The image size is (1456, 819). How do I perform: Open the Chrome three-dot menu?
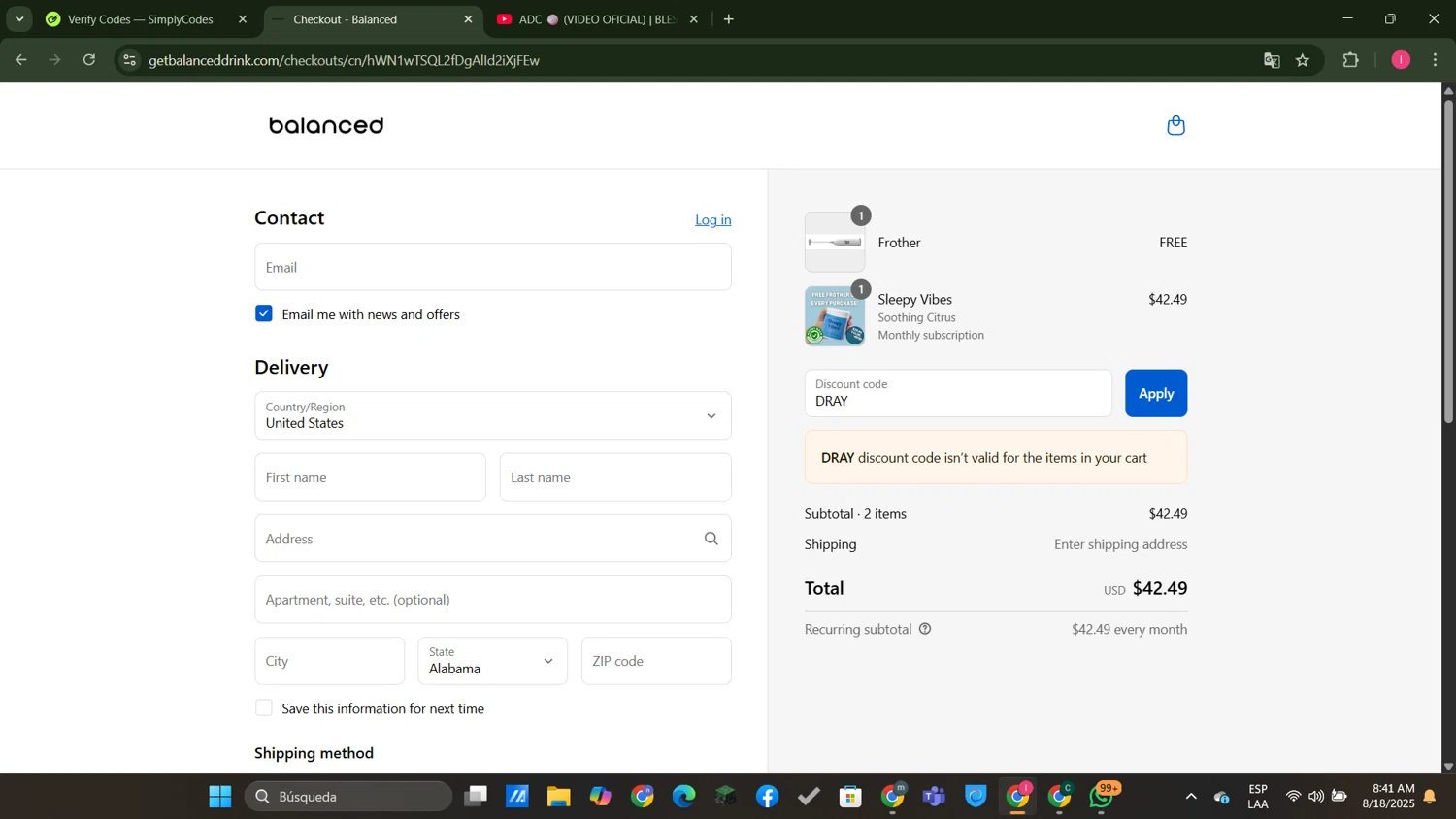coord(1436,60)
